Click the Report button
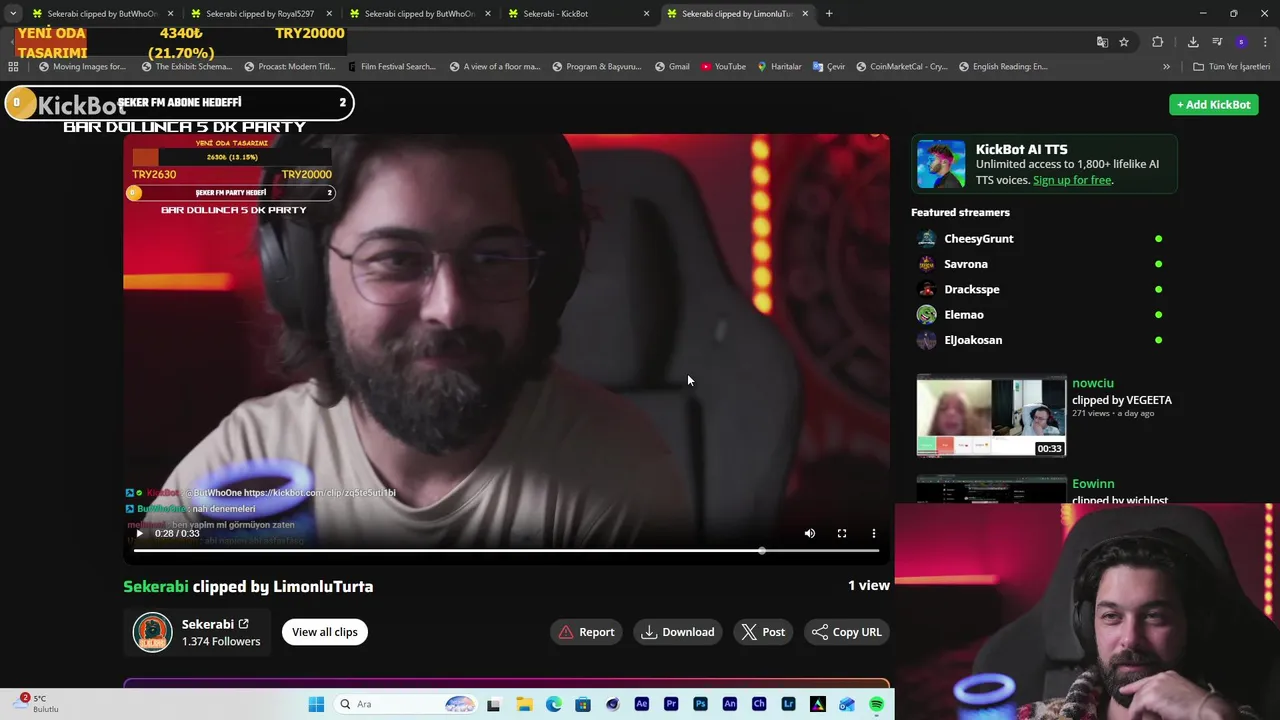 click(x=586, y=632)
